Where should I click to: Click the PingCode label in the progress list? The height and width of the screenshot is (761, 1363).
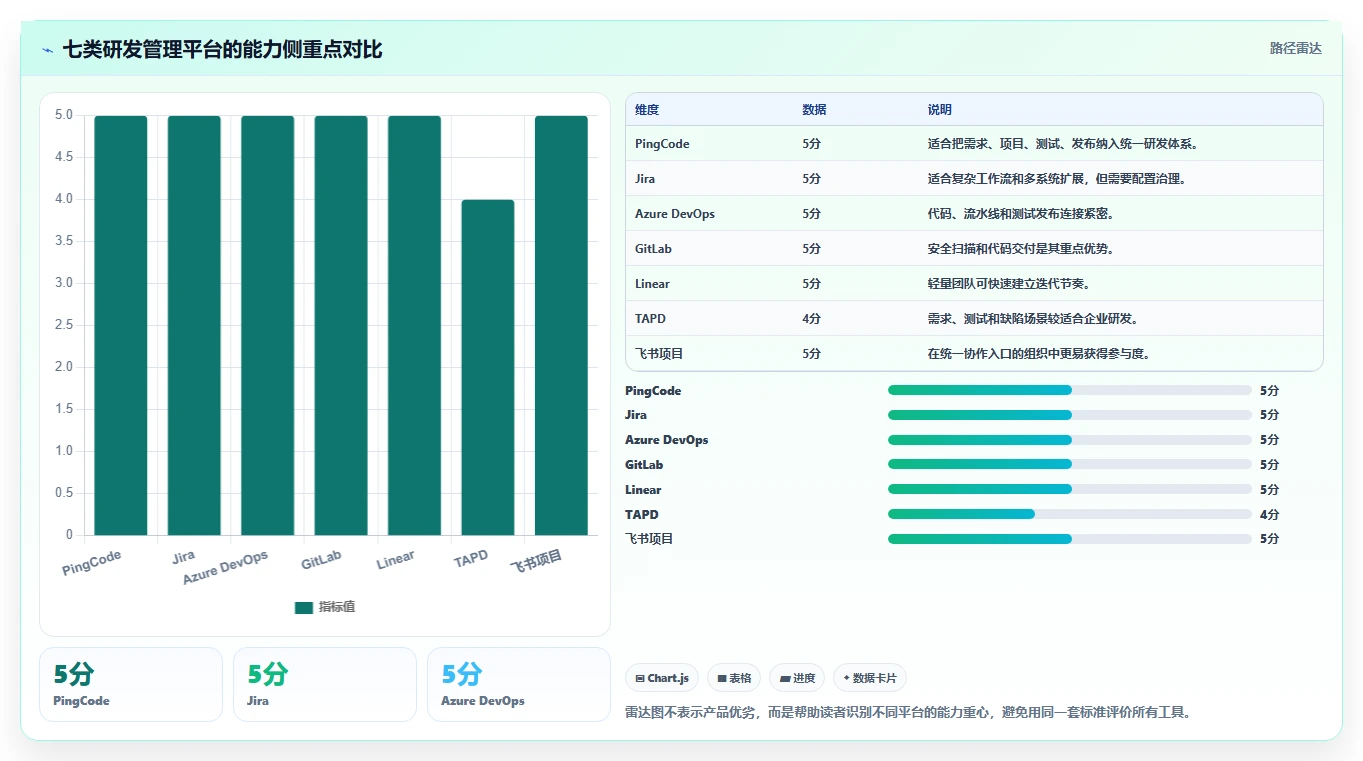(x=653, y=391)
